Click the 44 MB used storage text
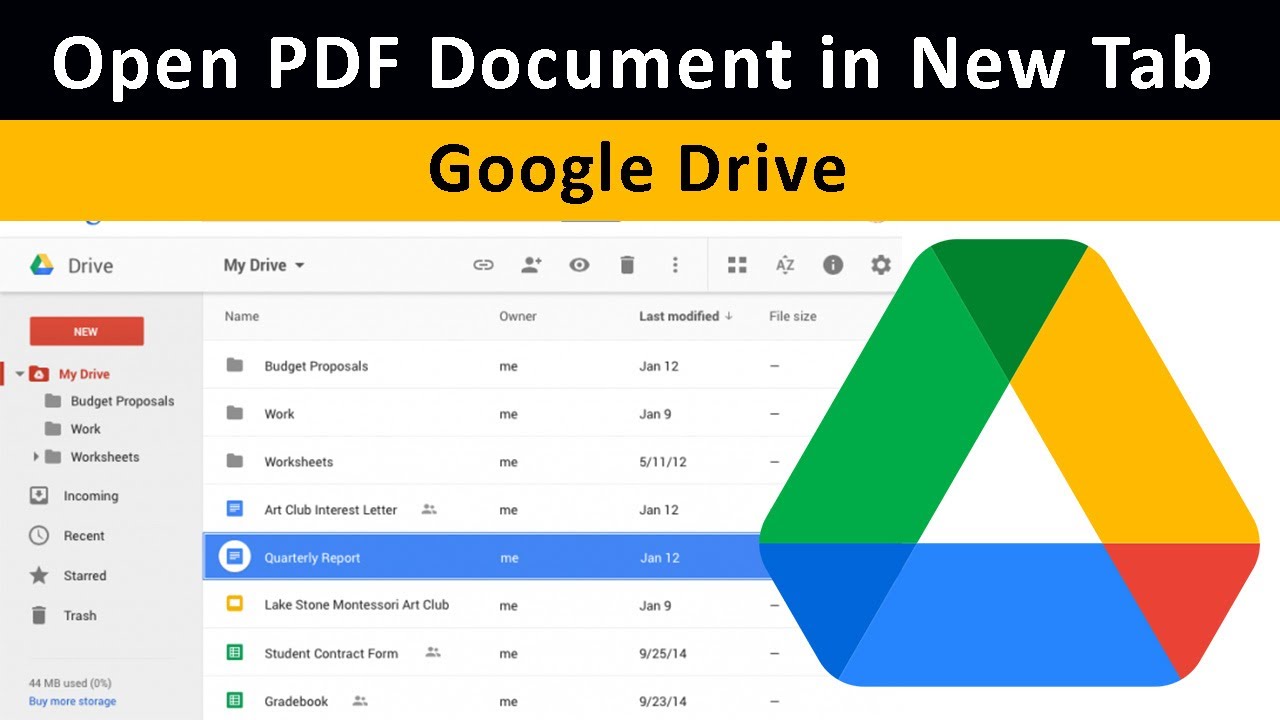 (70, 683)
